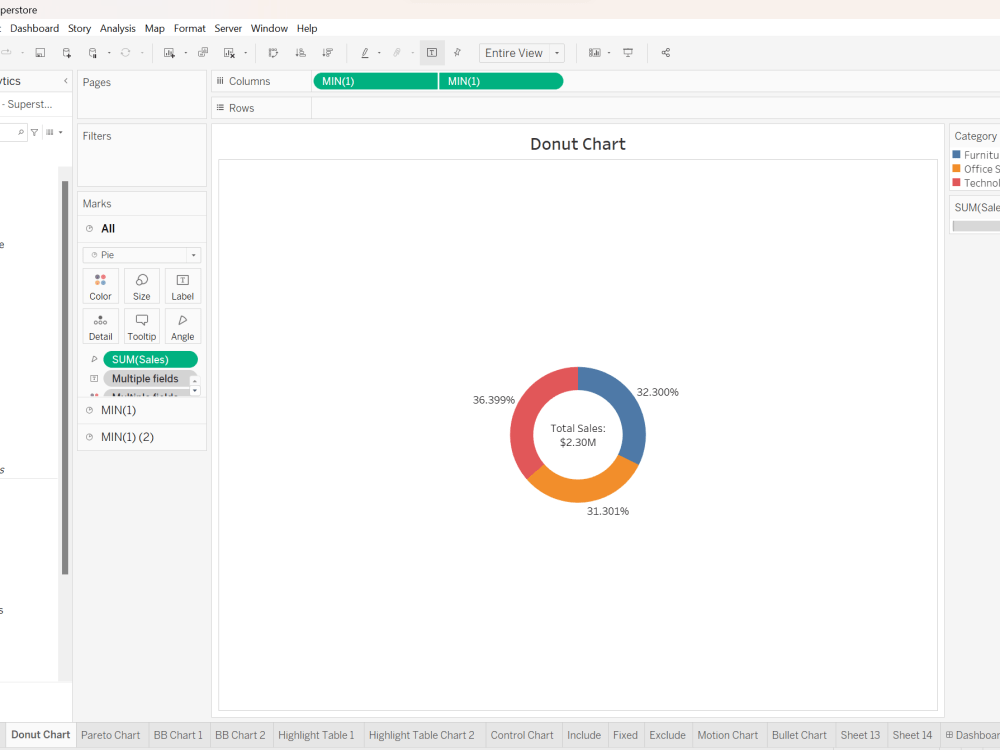Open the Dashboard menu
The height and width of the screenshot is (750, 1000).
click(x=34, y=28)
